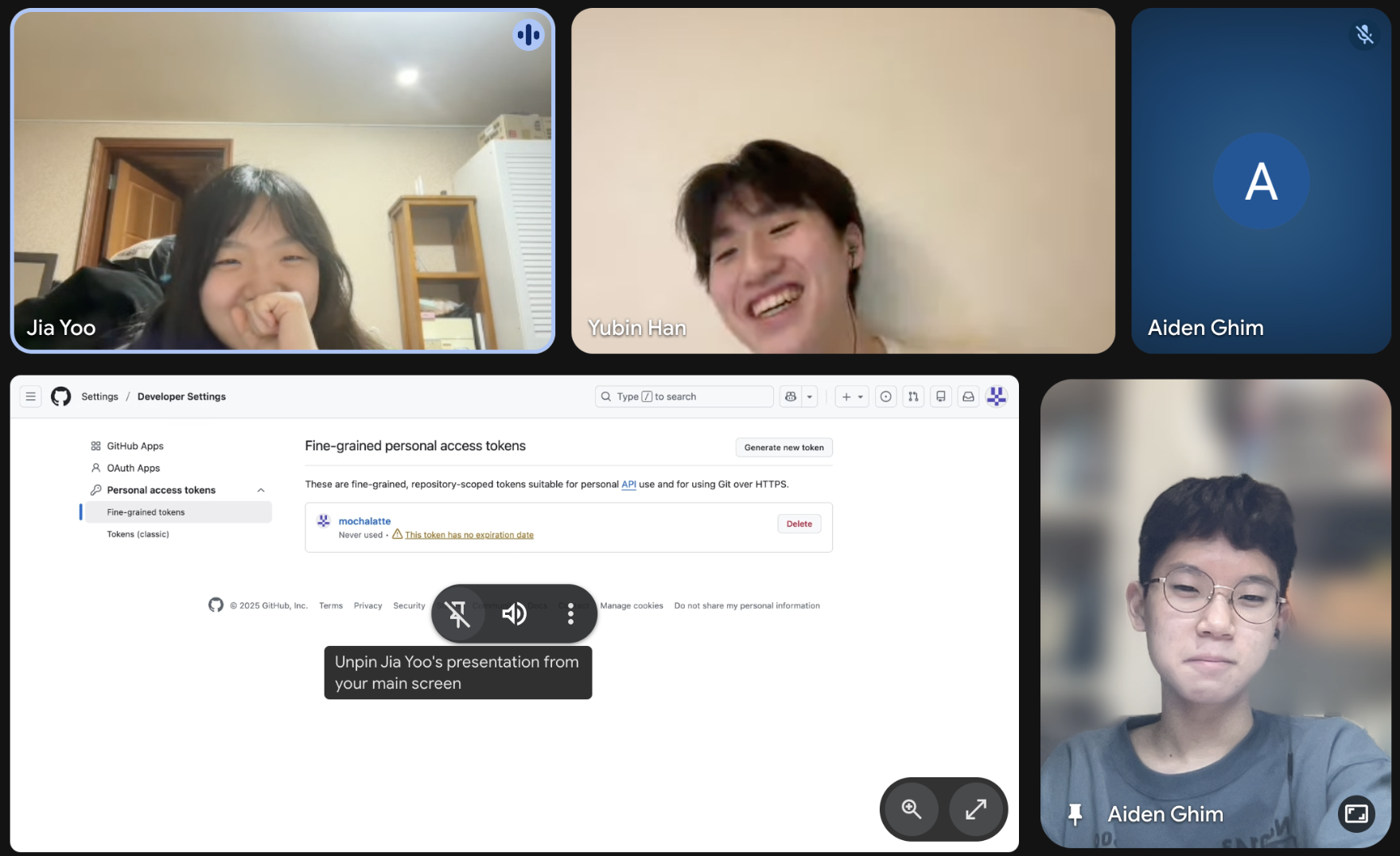Screen dimensions: 1400x856
Task: Open the Create new plus dropdown
Action: [852, 396]
